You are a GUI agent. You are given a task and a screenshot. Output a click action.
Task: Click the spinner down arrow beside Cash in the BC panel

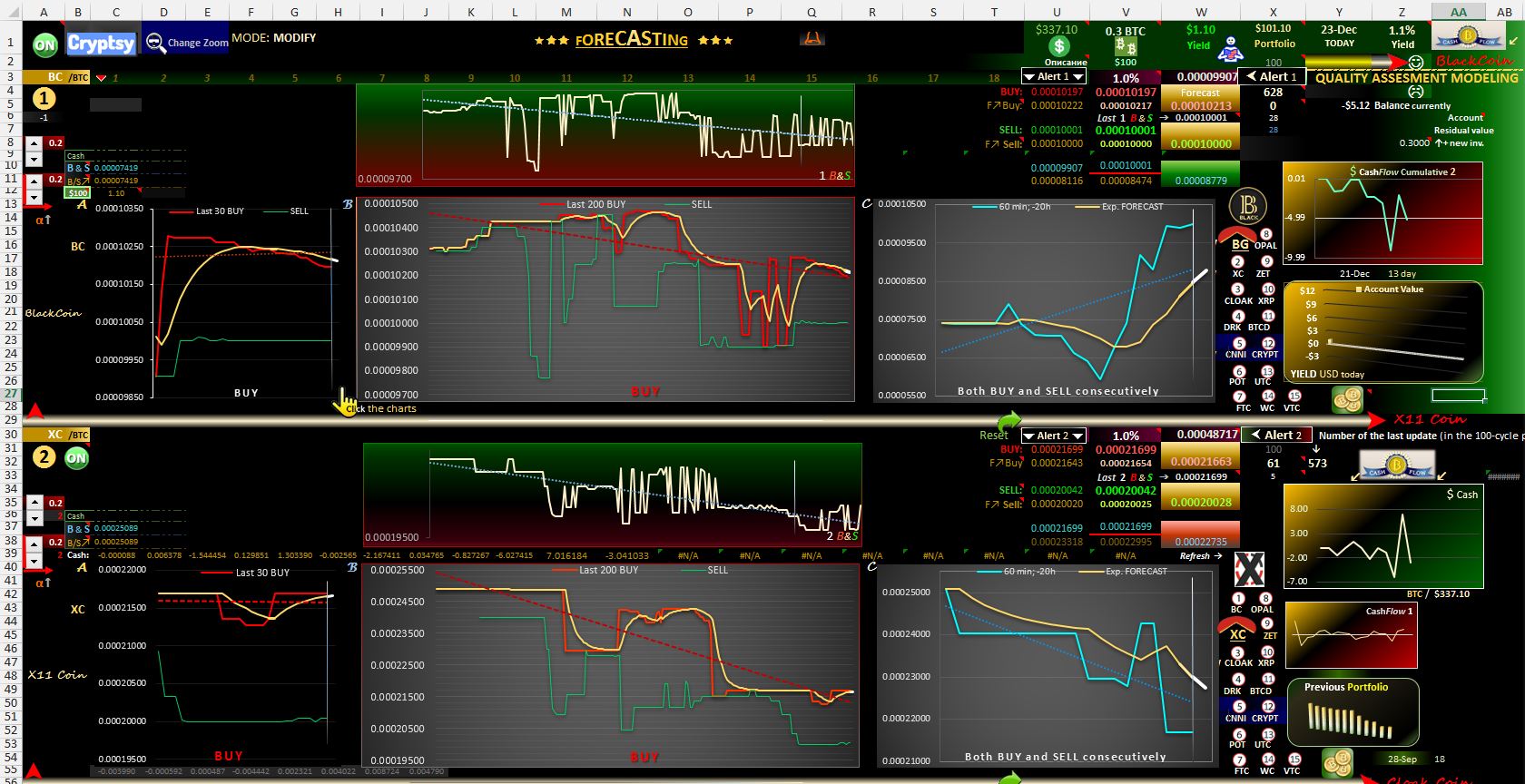34,159
